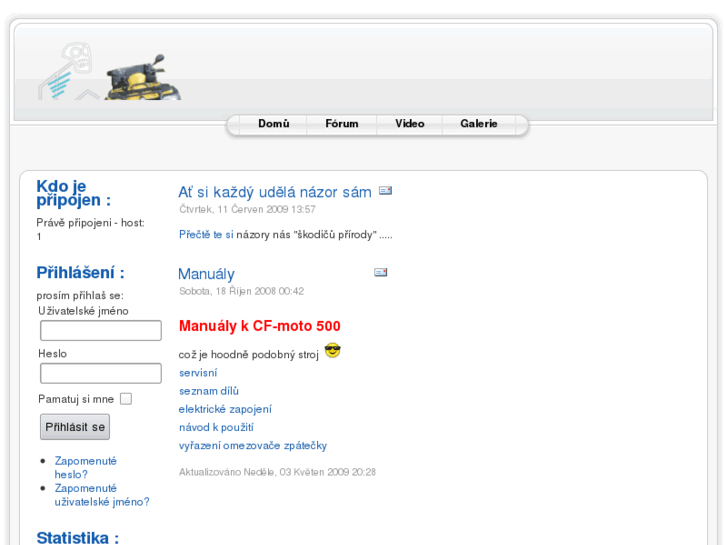The width and height of the screenshot is (727, 545).
Task: Follow the 'Přečtě te si' link
Action: [206, 235]
